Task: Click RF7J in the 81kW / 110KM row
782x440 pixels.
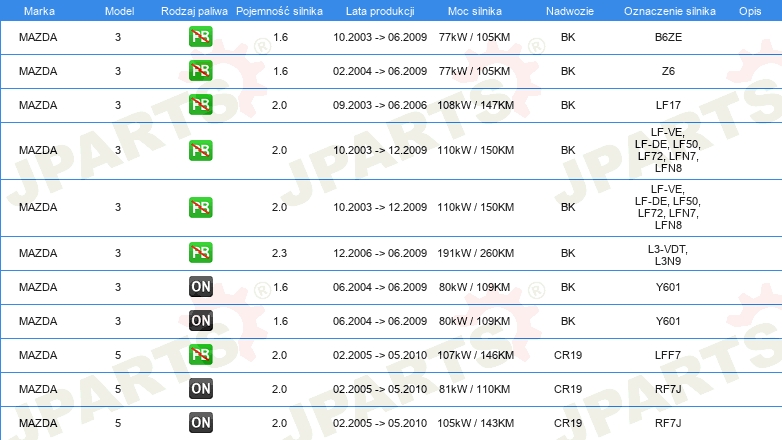Action: pos(668,389)
